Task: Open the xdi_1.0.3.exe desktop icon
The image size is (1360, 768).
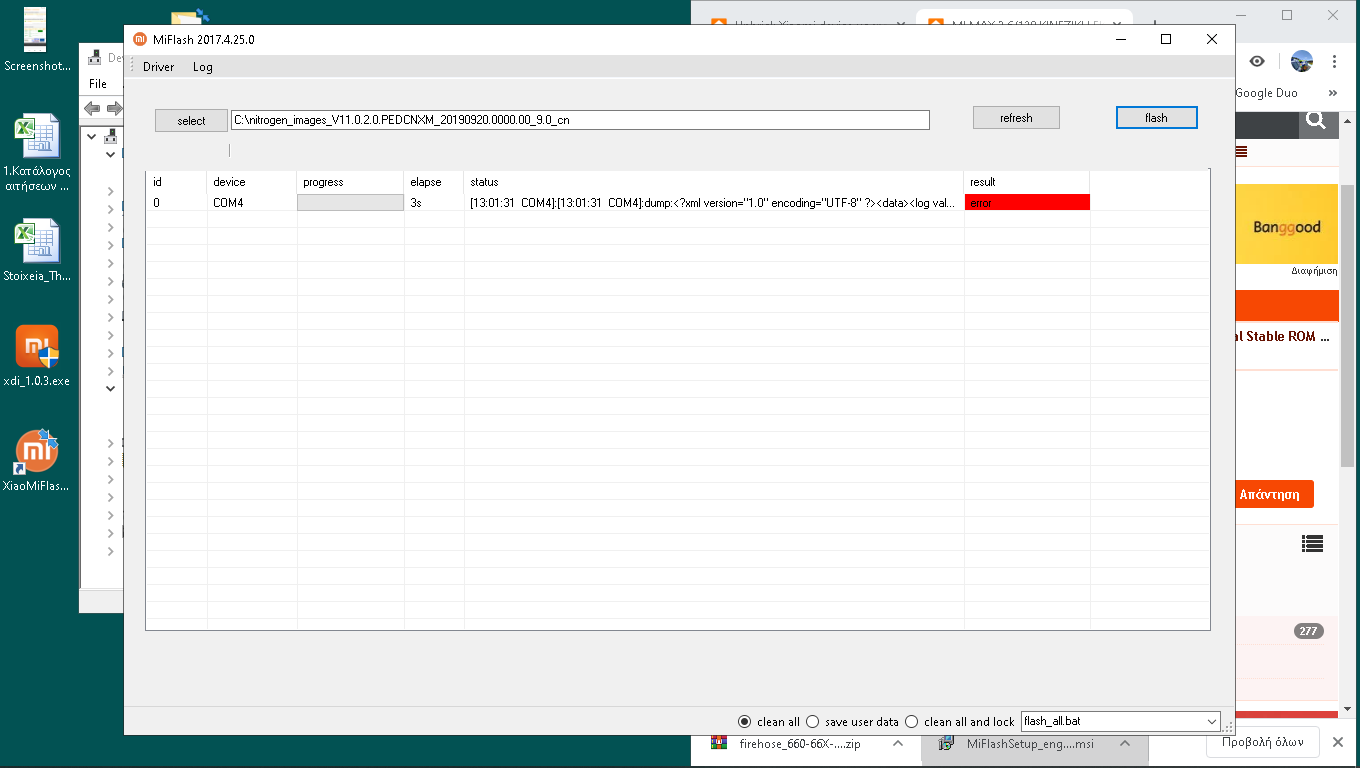Action: 37,349
